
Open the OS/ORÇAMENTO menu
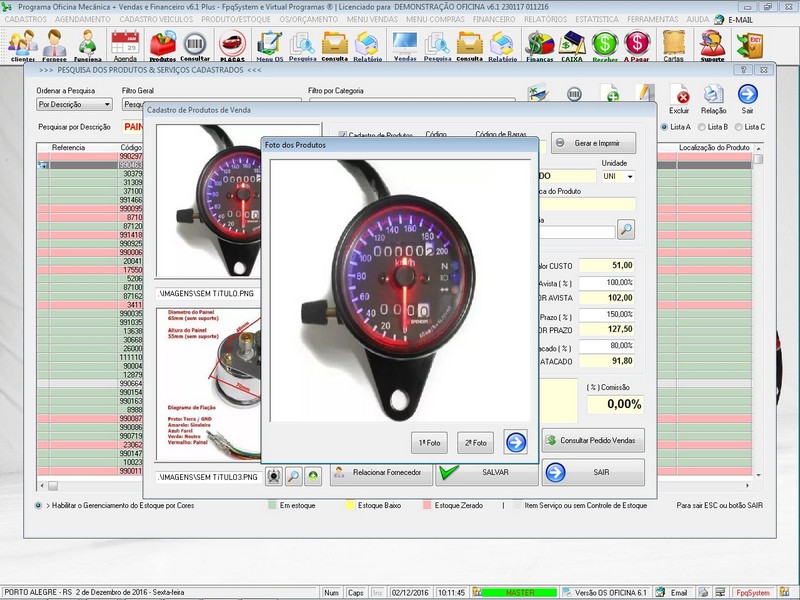click(x=309, y=19)
